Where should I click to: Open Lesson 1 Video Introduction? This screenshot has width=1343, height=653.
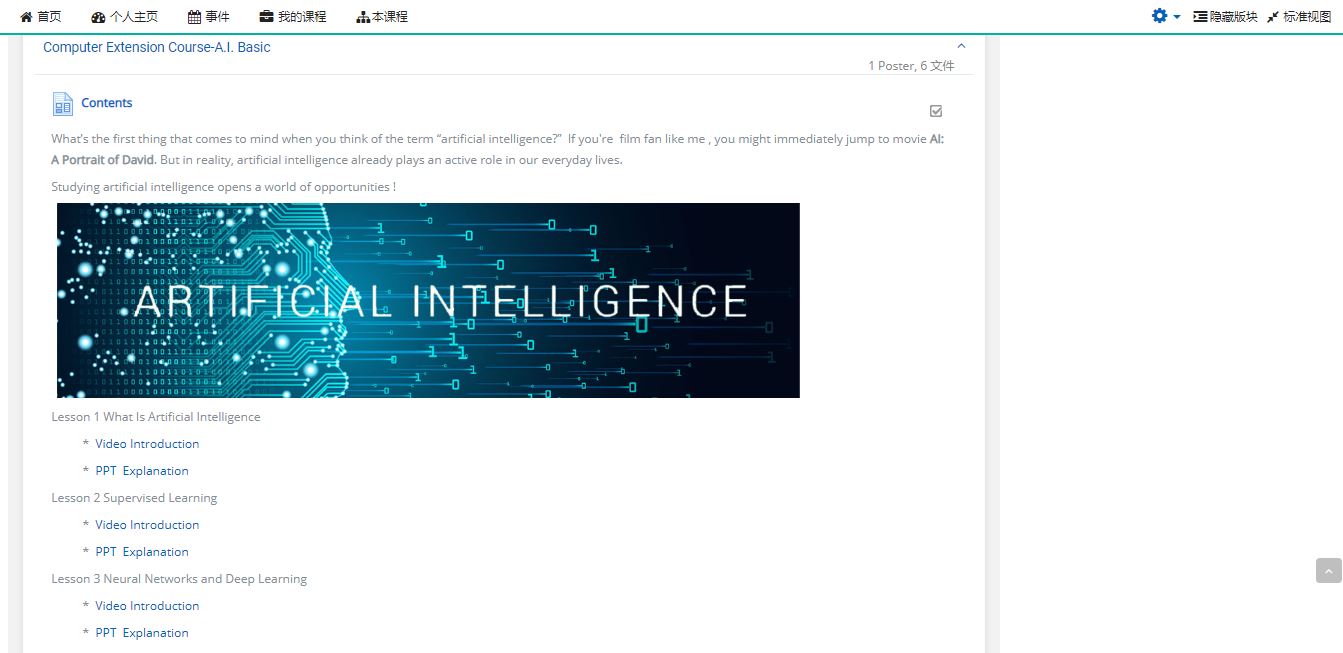[147, 444]
